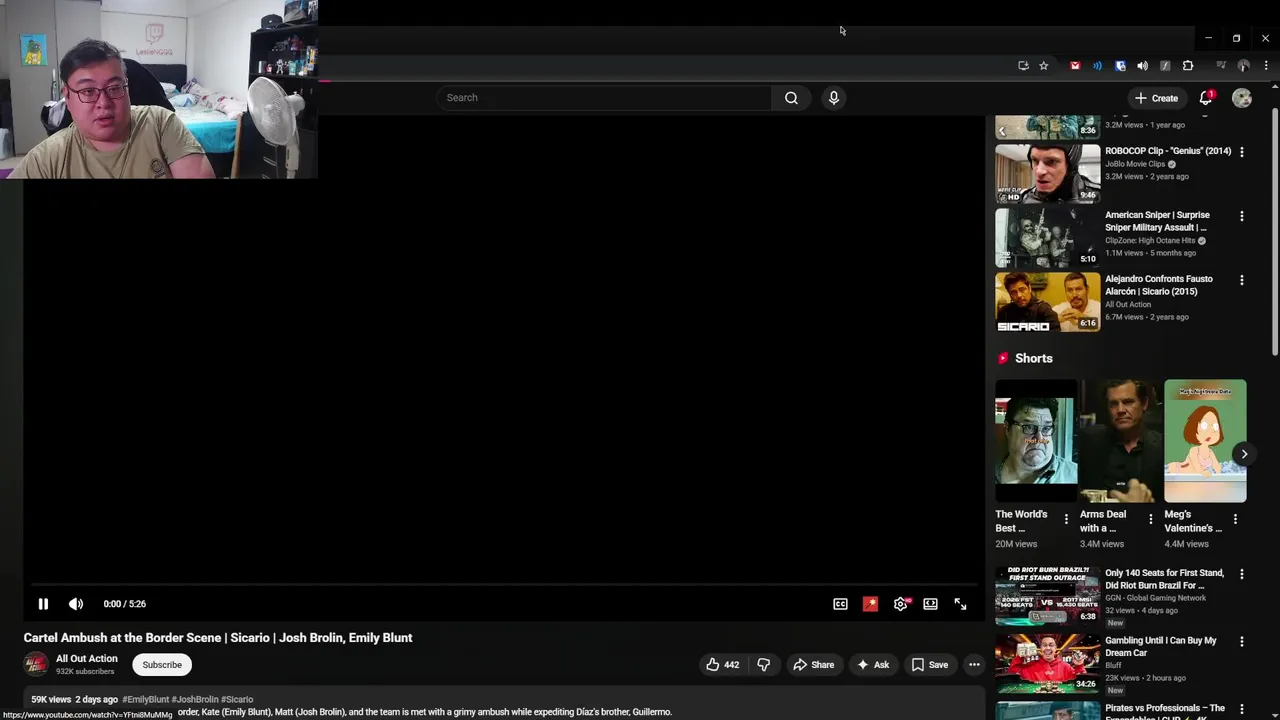This screenshot has width=1280, height=720.
Task: Mute the video volume
Action: click(x=76, y=604)
